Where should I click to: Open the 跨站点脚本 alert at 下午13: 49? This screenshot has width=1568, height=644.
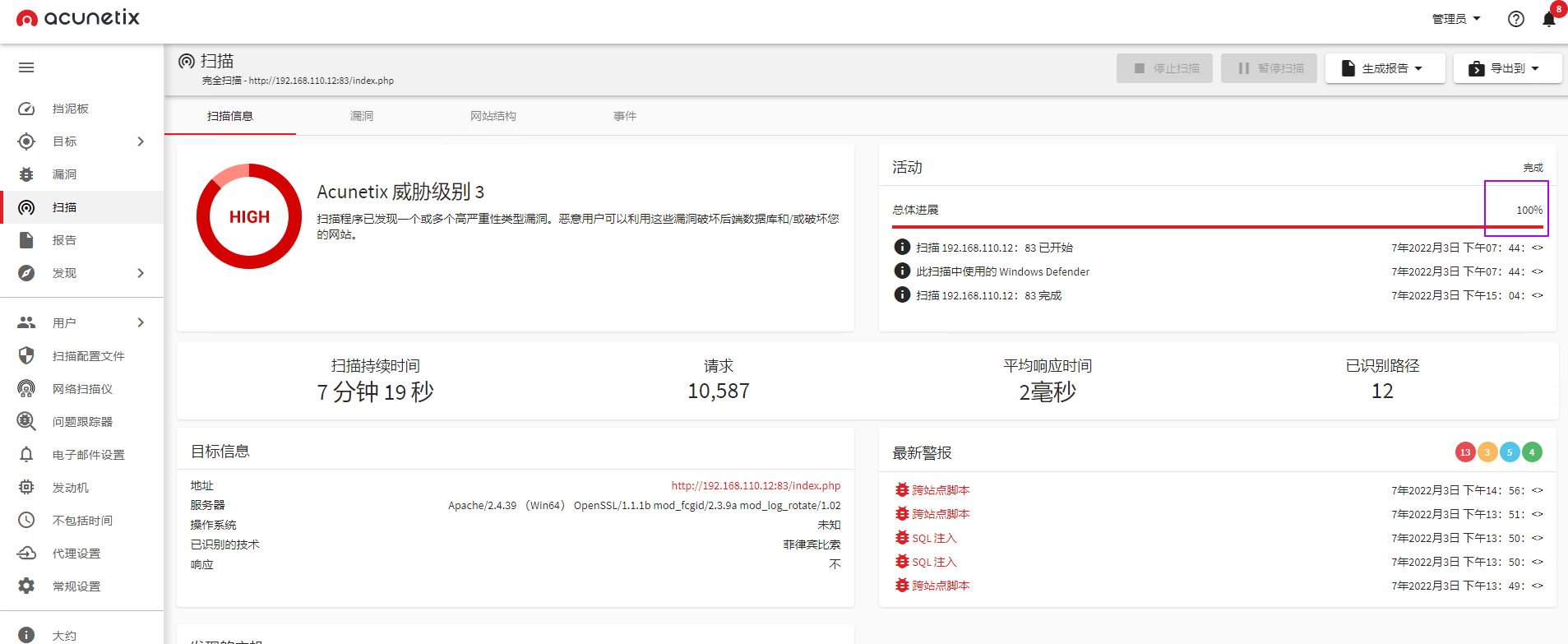pyautogui.click(x=941, y=586)
